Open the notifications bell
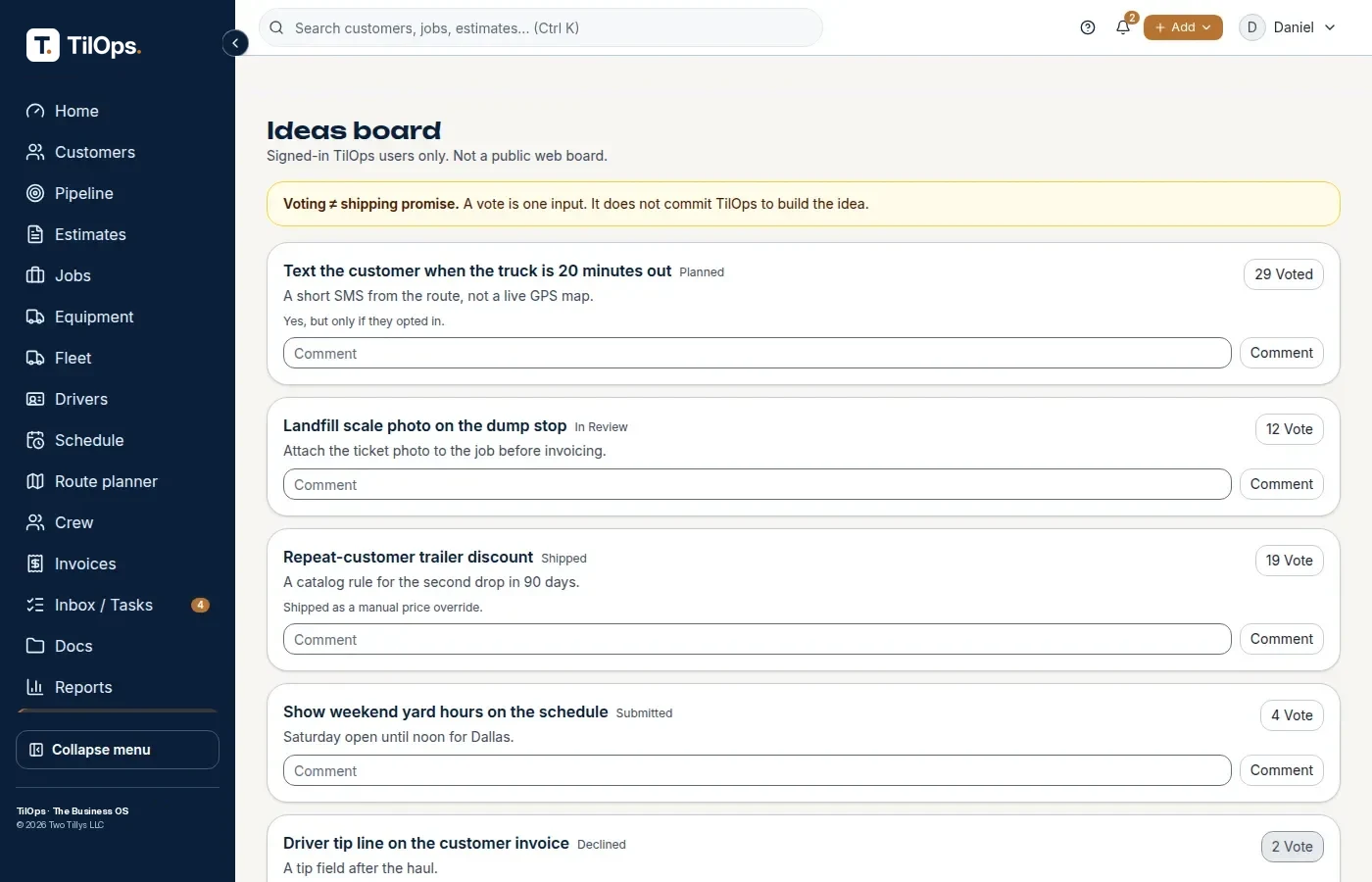The width and height of the screenshot is (1372, 882). (x=1123, y=27)
